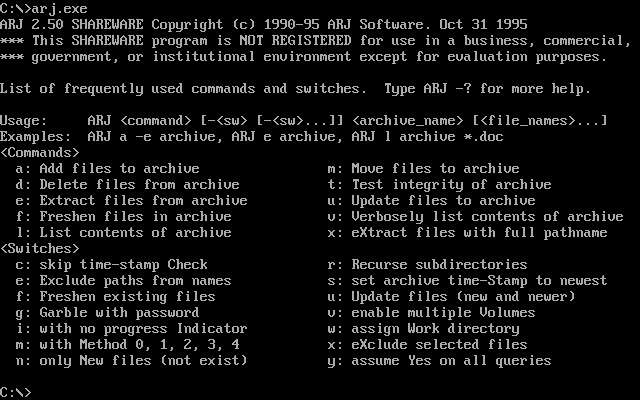
Task: Click 'x: eXtract files with full pathname'
Action: (x=468, y=233)
